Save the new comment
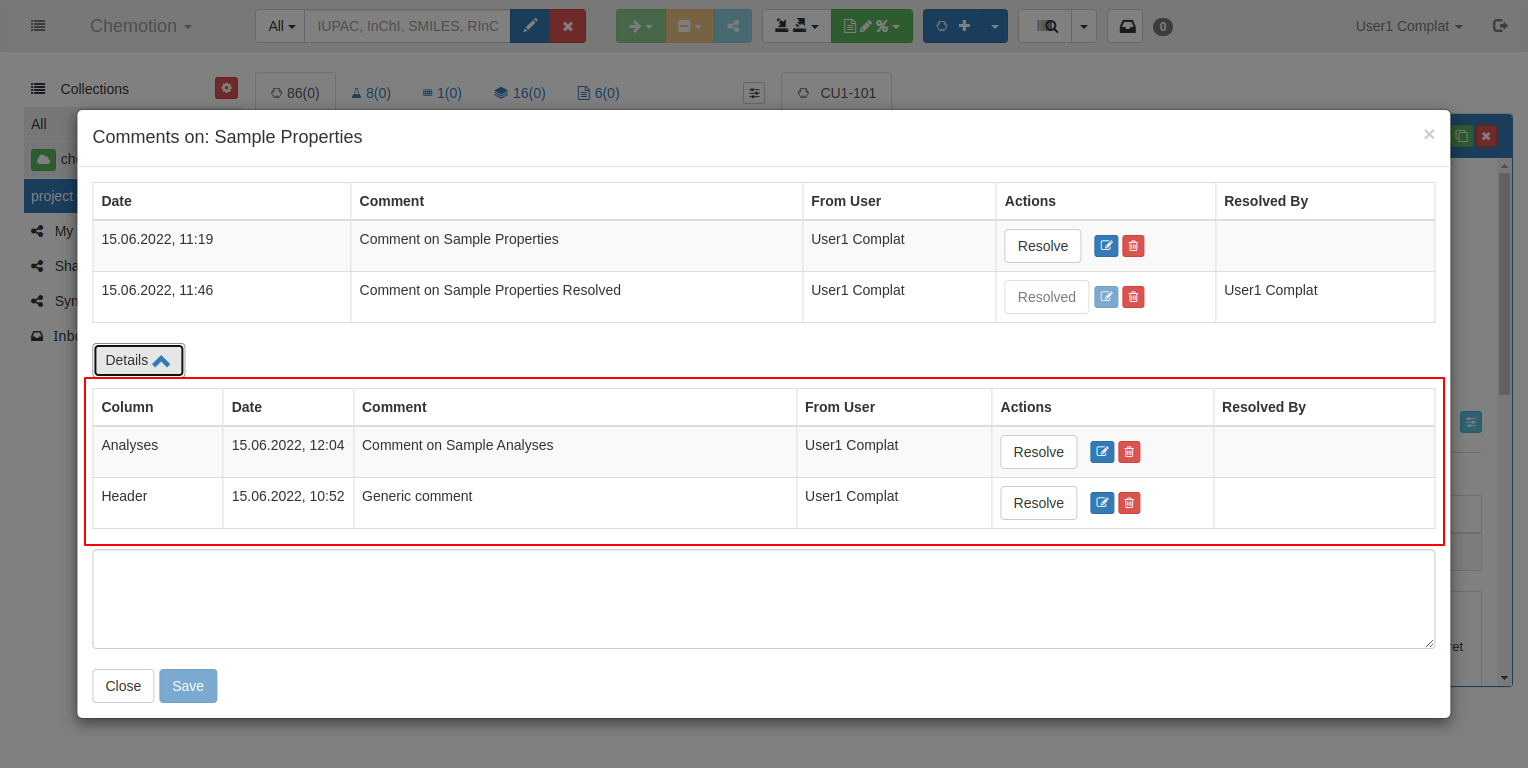The width and height of the screenshot is (1528, 768). (187, 686)
